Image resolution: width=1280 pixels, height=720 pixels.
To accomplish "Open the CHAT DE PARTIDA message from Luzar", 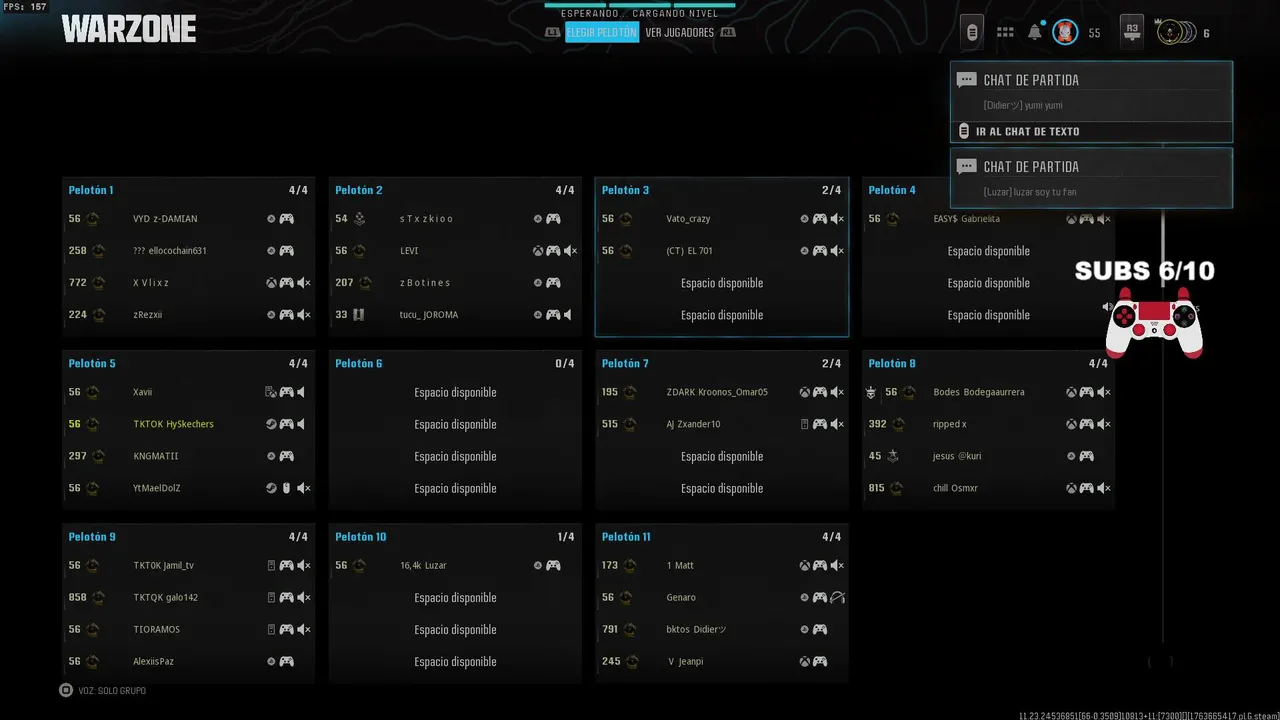I will coord(1091,178).
